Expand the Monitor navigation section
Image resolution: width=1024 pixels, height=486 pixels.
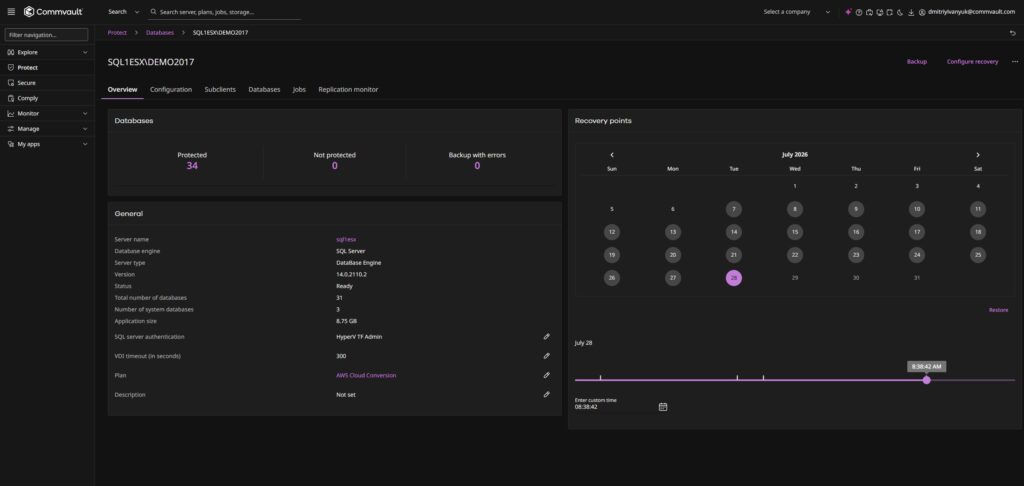pos(47,114)
